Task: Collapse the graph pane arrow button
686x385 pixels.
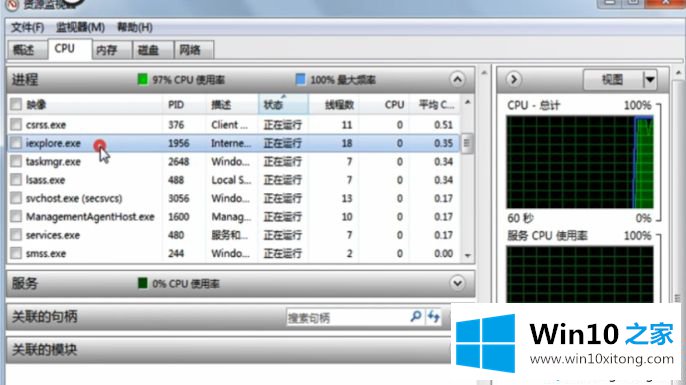Action: click(x=514, y=80)
